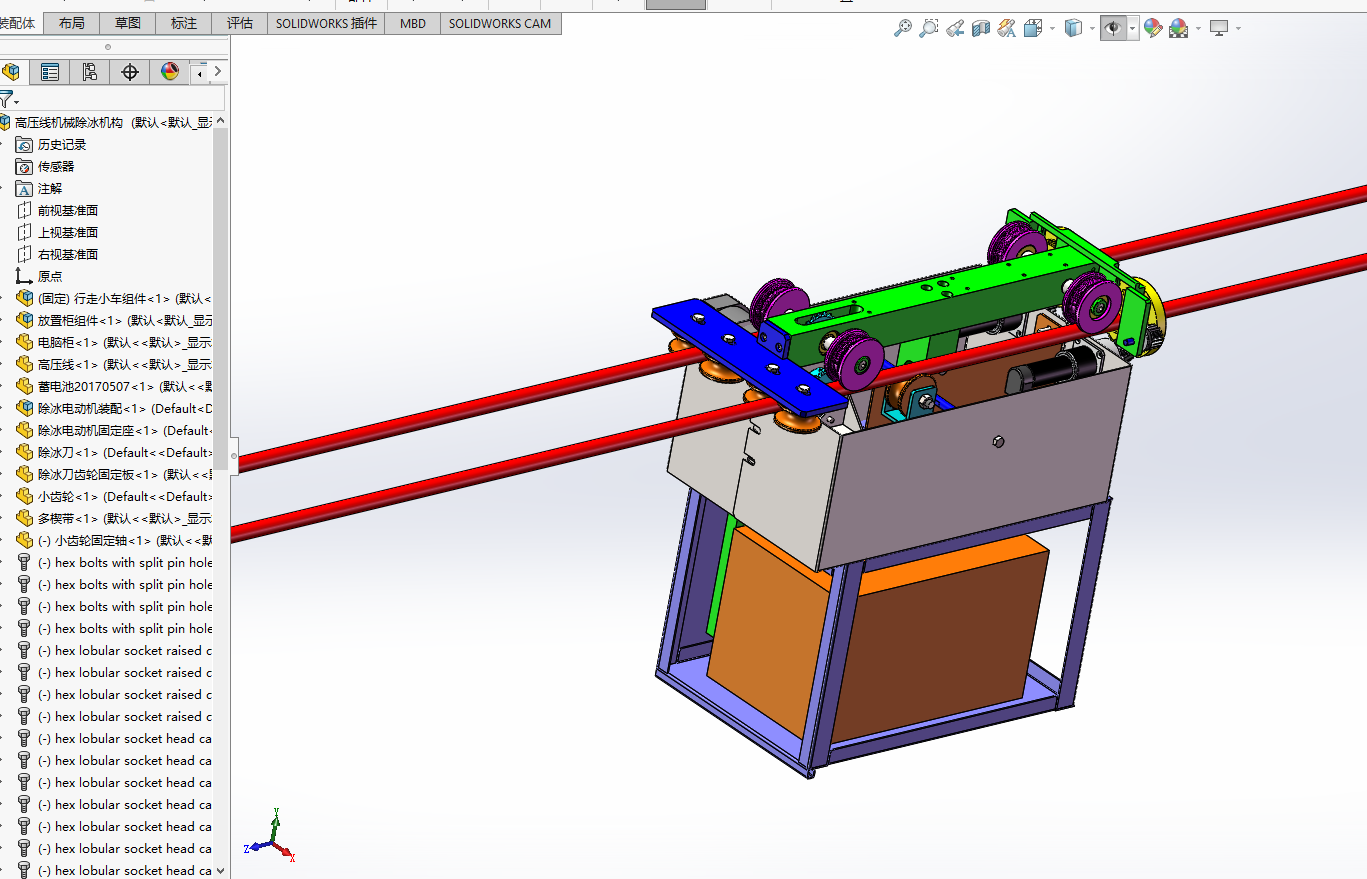Click the right chevron of the manager tabs

[218, 72]
